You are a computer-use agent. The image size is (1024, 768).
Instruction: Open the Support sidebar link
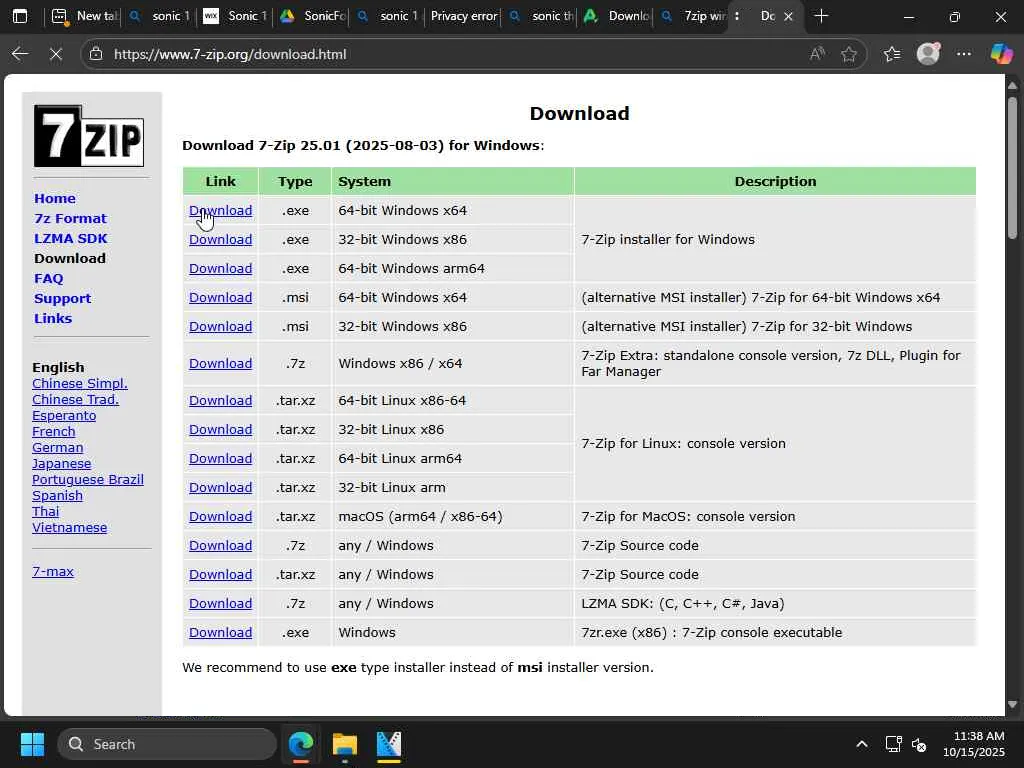click(63, 298)
